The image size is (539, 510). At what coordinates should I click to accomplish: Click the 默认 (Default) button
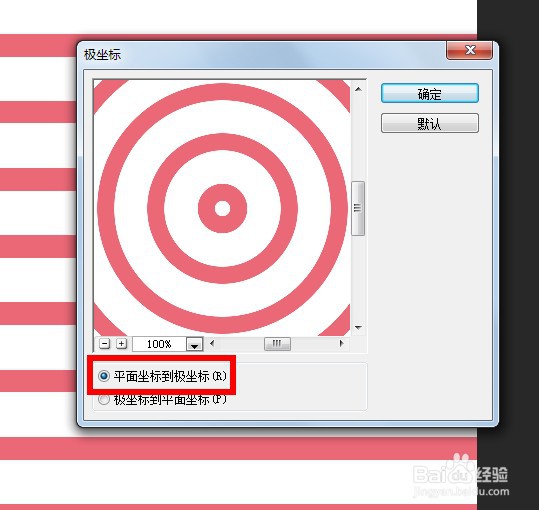[x=430, y=123]
